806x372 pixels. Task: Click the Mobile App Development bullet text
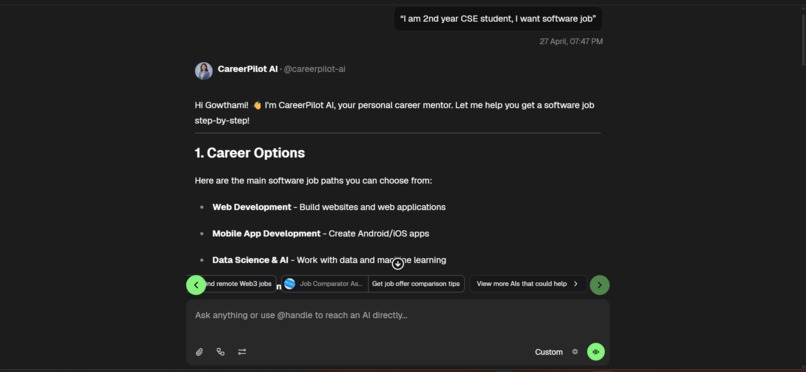pyautogui.click(x=321, y=233)
